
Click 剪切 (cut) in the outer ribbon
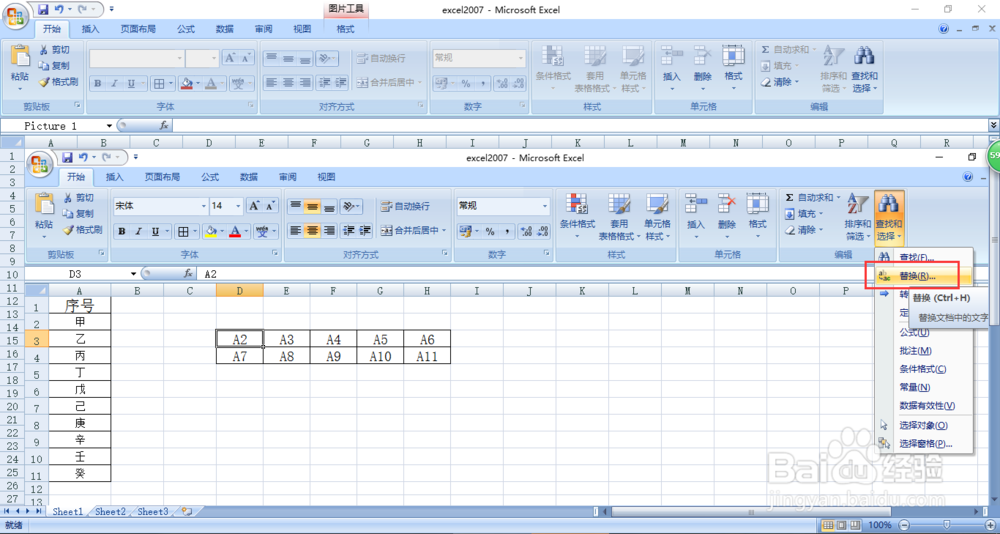click(55, 50)
